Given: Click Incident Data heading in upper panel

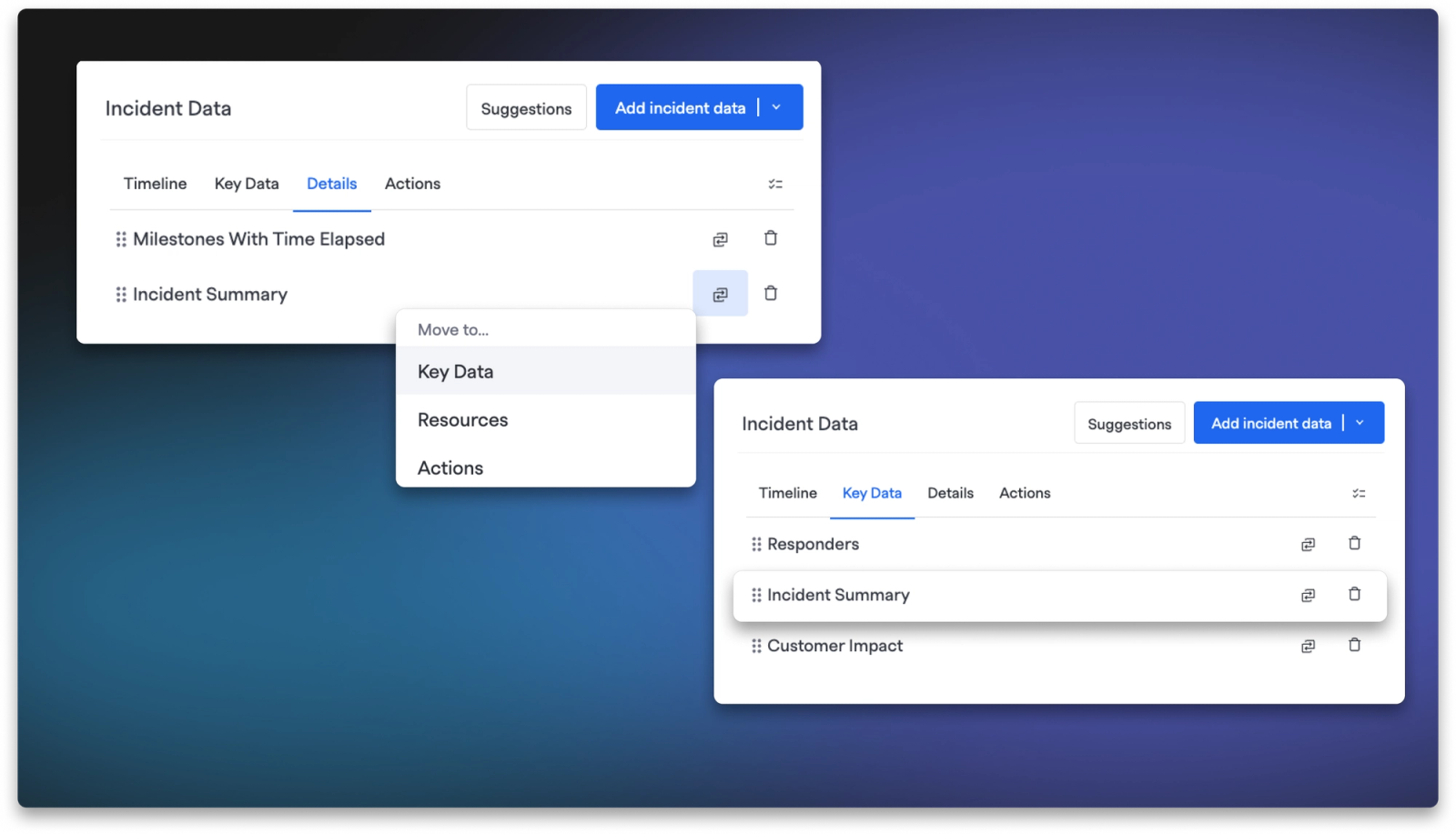Looking at the screenshot, I should pos(168,108).
